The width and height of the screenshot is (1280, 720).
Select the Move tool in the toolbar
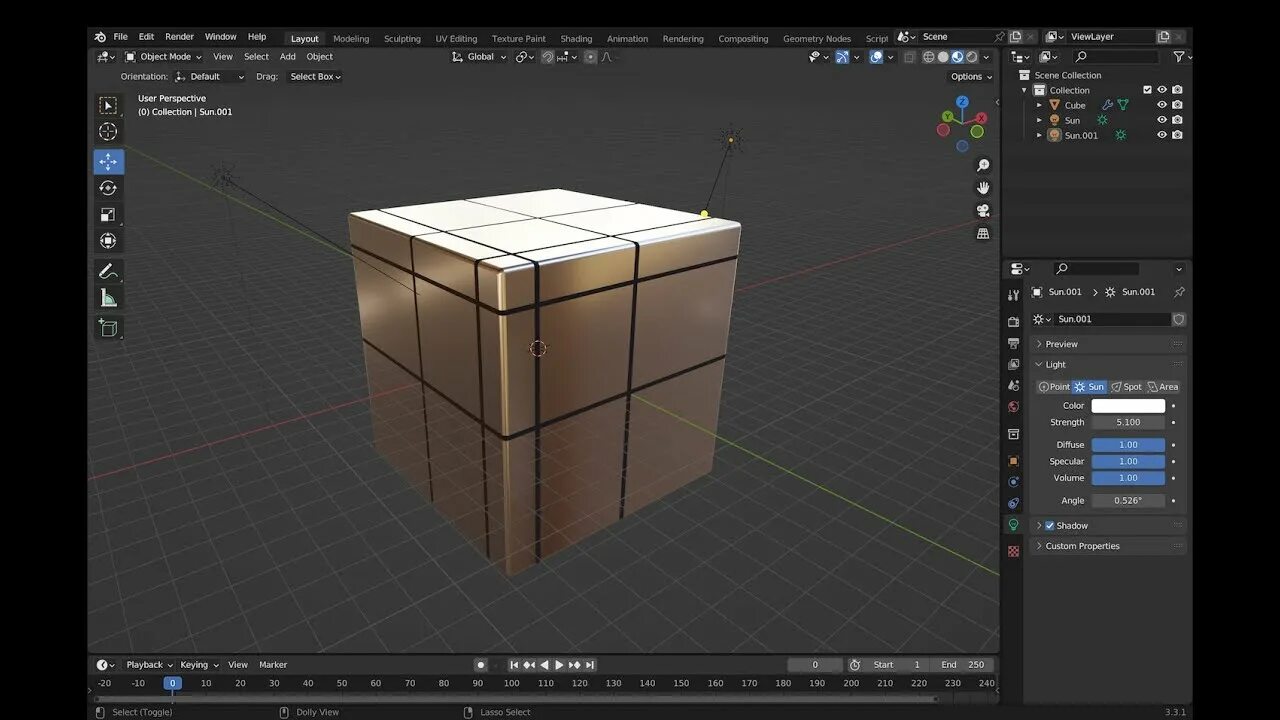108,161
